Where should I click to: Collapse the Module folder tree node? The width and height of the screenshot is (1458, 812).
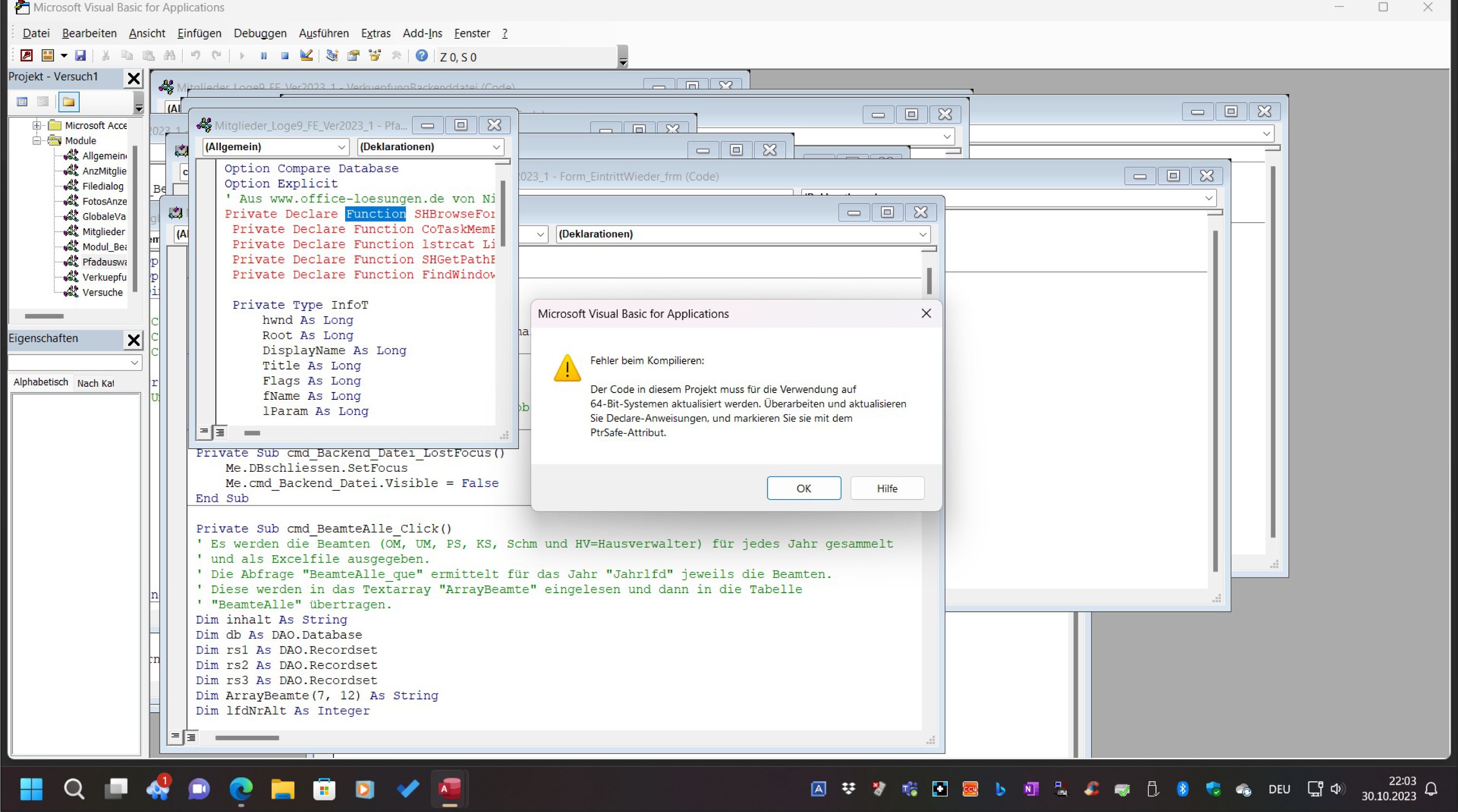click(37, 140)
